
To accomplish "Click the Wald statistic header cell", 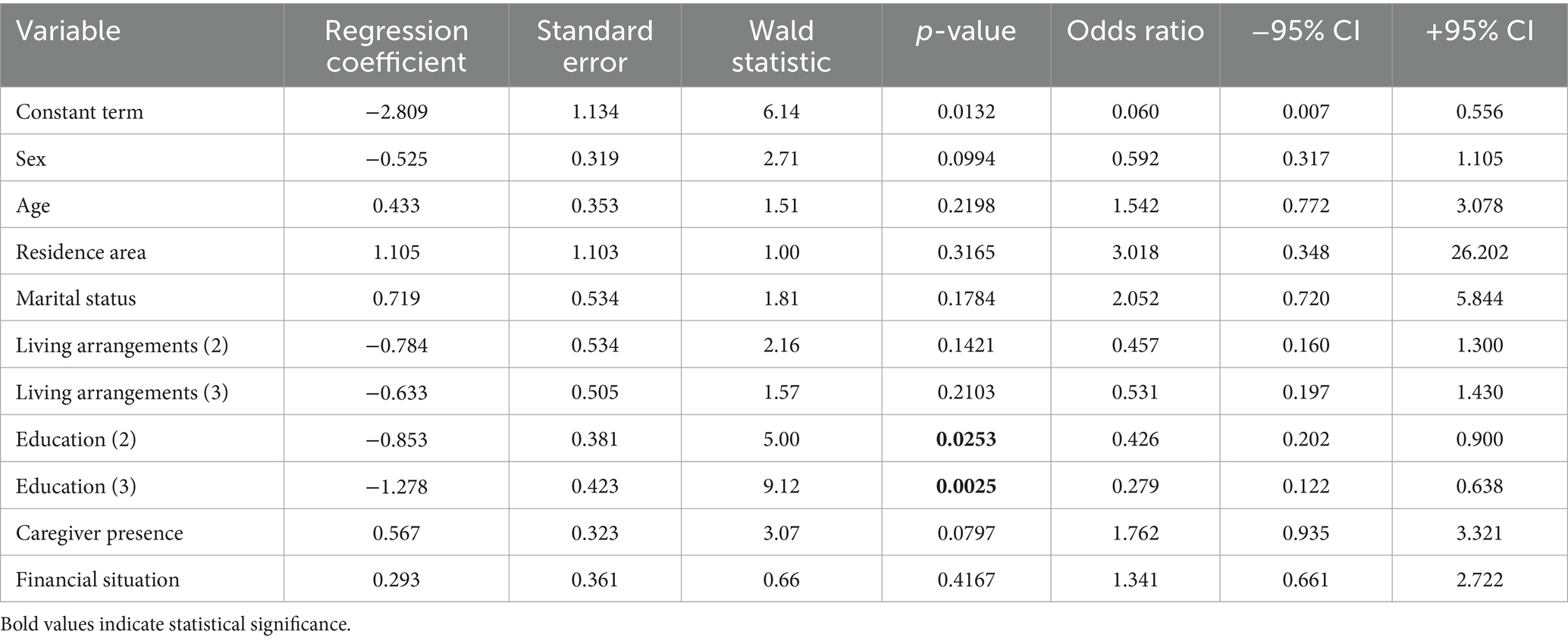I will (781, 45).
